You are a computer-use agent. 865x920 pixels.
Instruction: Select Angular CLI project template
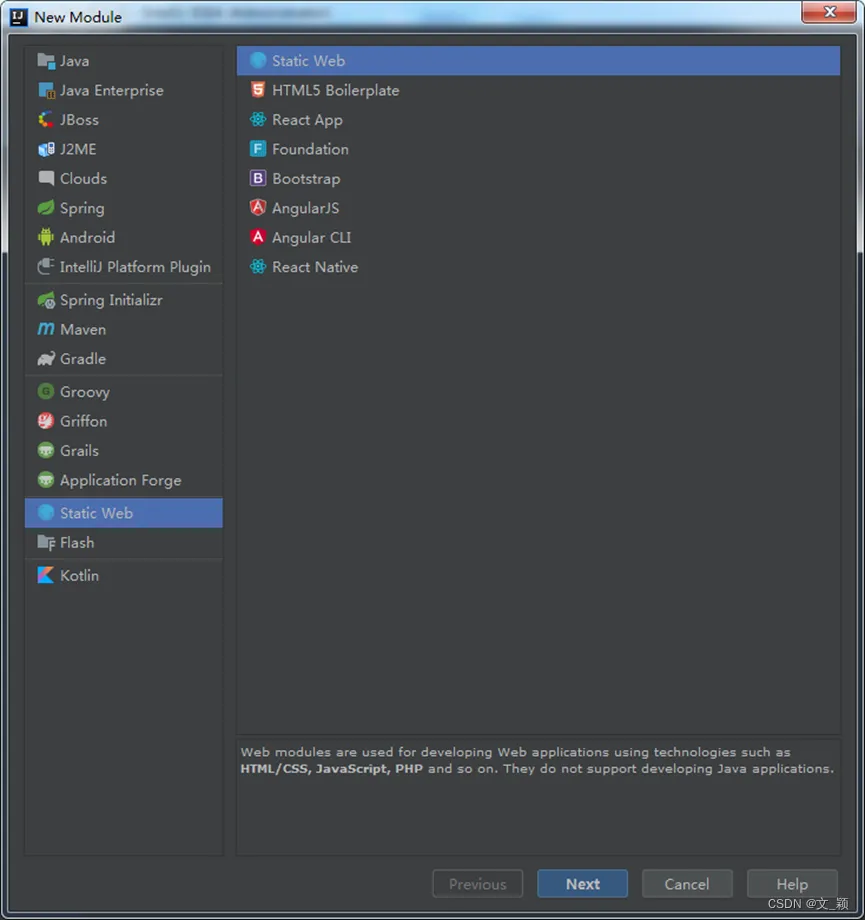coord(311,238)
